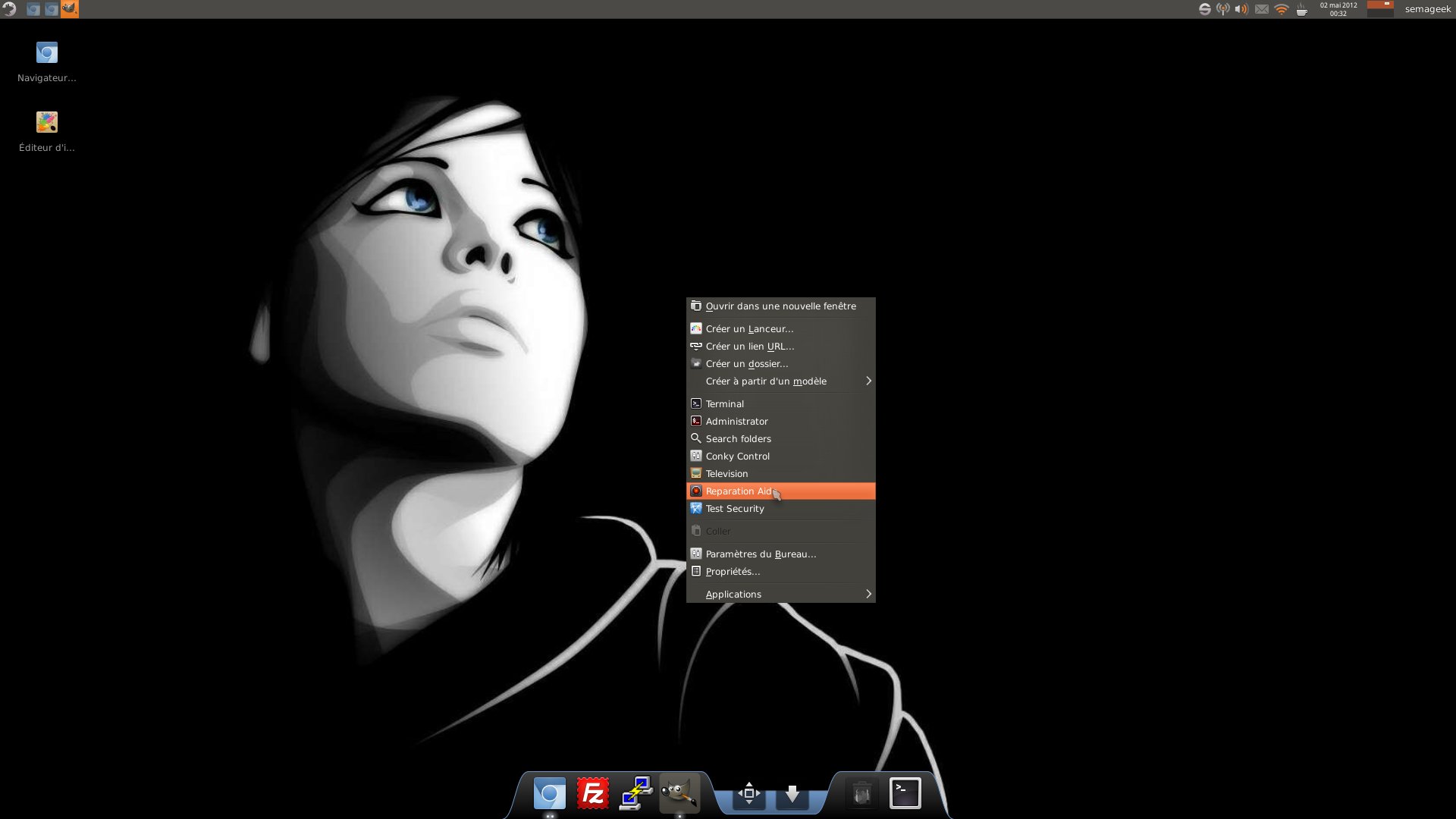Select Créer un Lanceur... menu entry
Viewport: 1456px width, 819px height.
point(781,329)
